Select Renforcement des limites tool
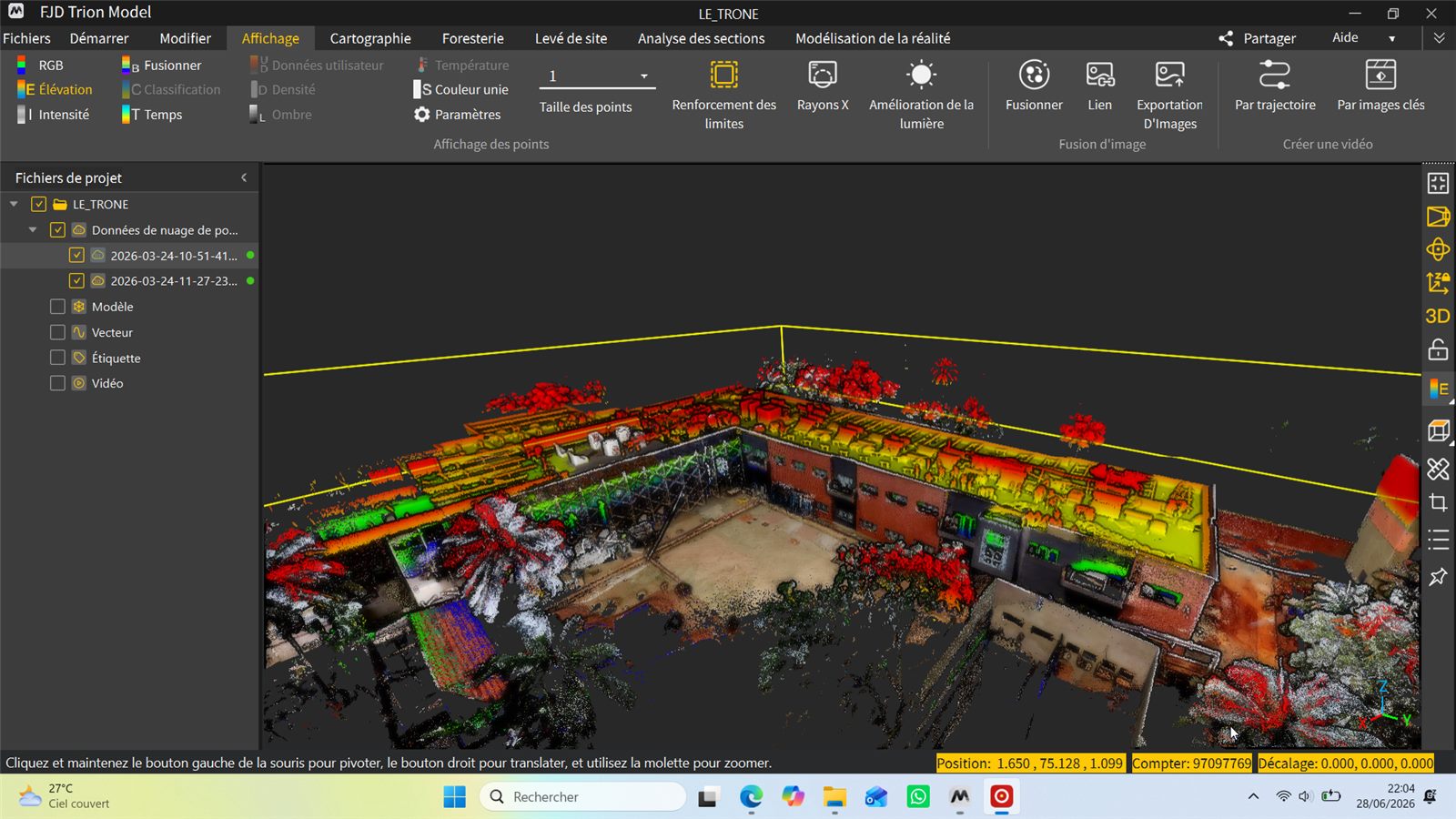 coord(723,95)
